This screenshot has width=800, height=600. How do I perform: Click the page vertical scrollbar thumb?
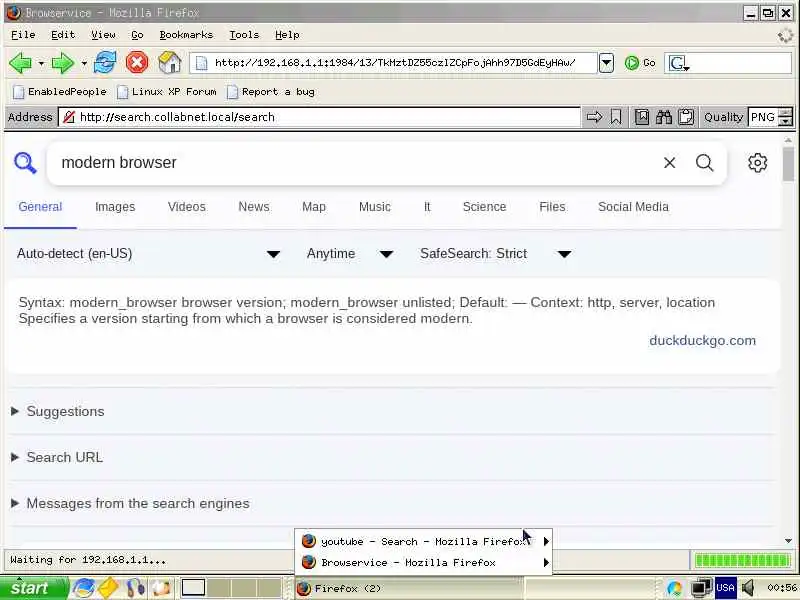coord(788,163)
